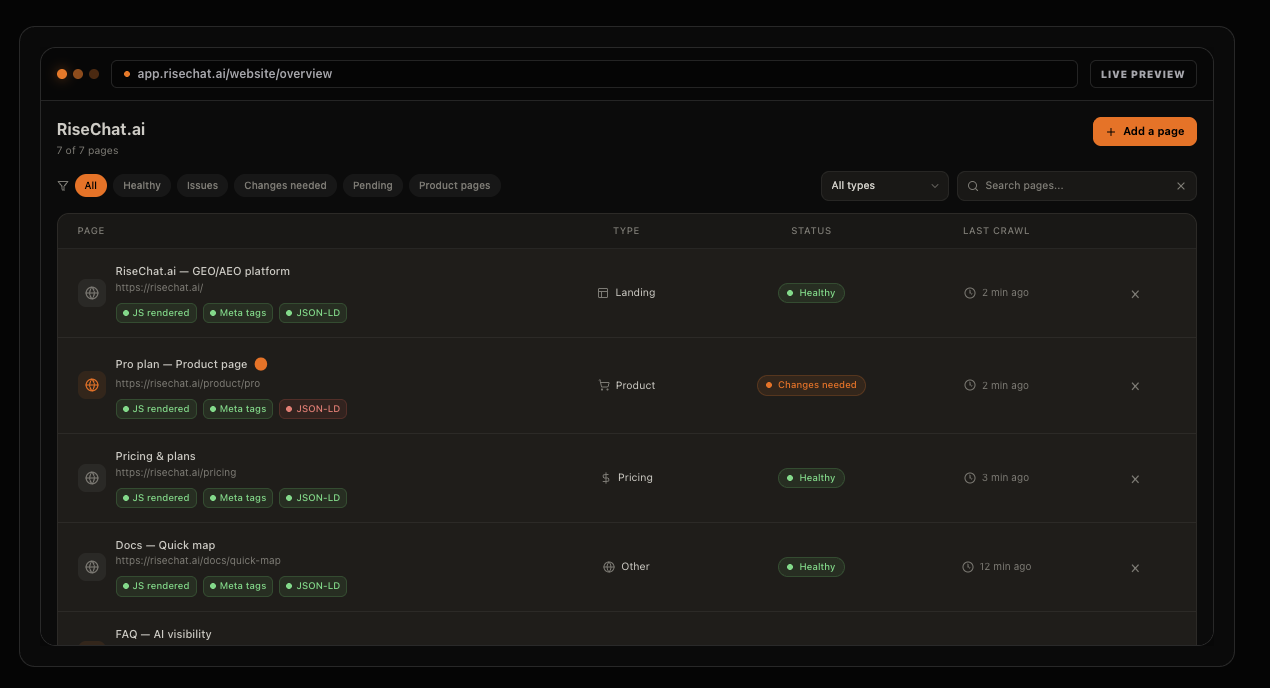Click JS rendered tag in Pro plan row
This screenshot has width=1270, height=688.
(156, 409)
